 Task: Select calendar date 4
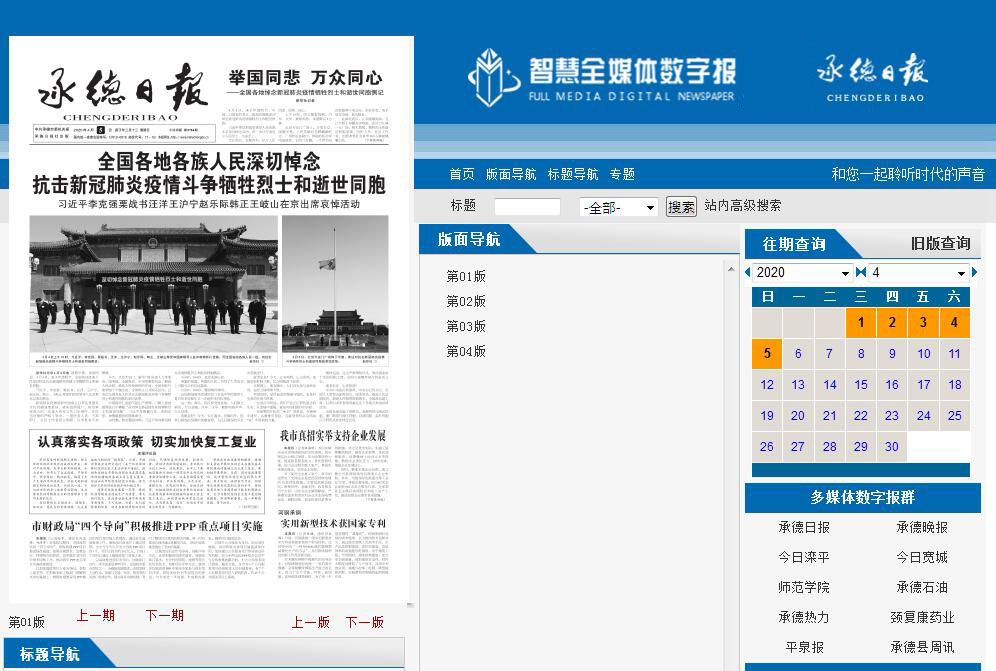[x=954, y=323]
